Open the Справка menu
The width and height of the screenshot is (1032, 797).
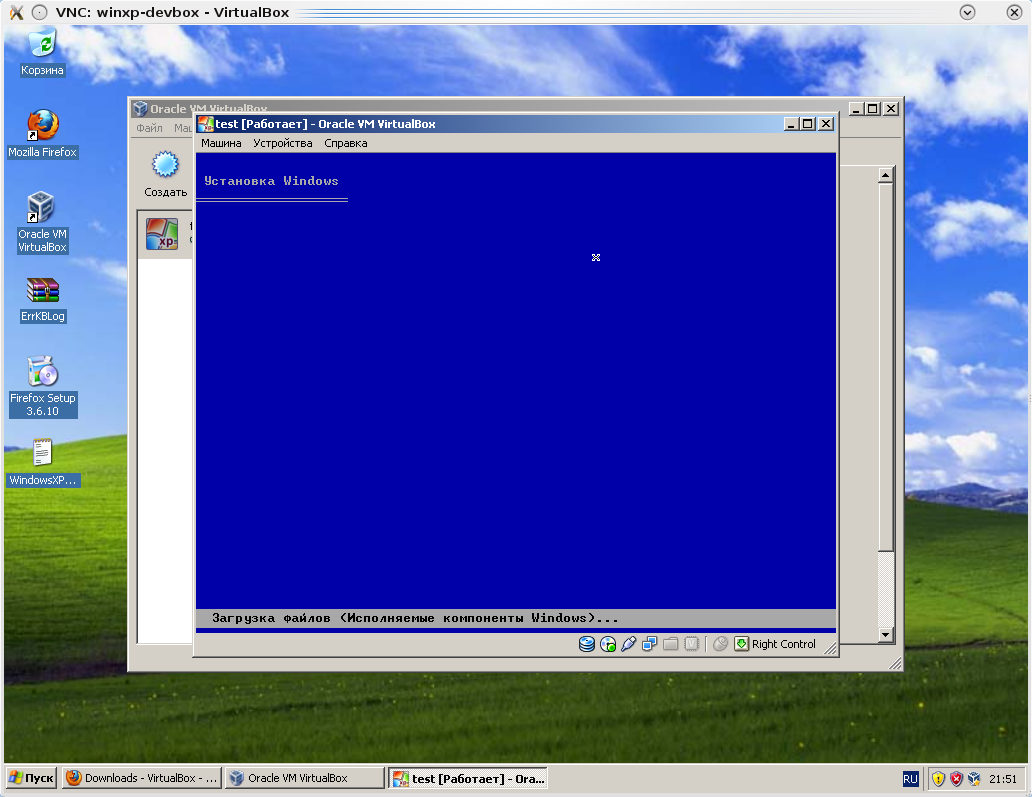tap(346, 143)
